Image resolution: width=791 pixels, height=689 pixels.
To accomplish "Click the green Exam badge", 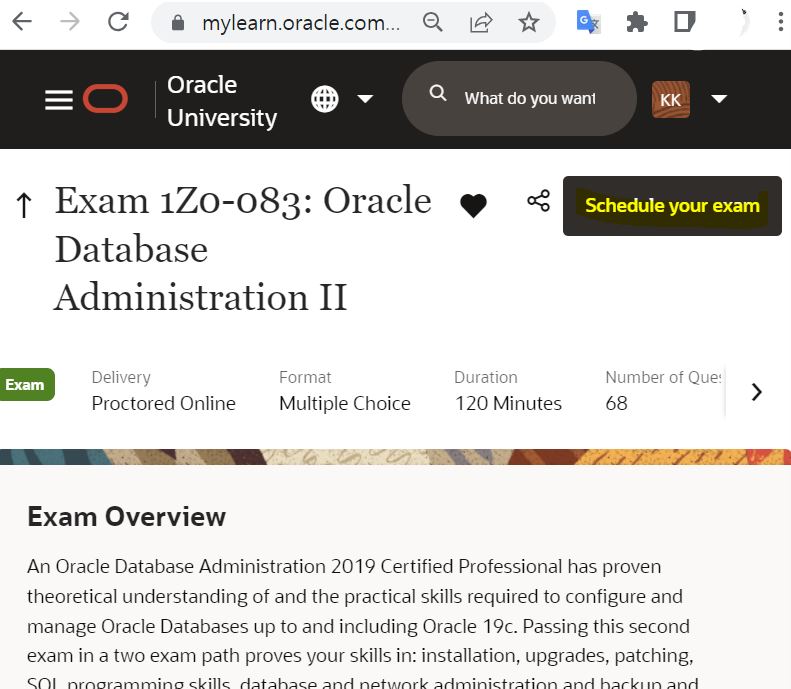I will click(x=25, y=385).
